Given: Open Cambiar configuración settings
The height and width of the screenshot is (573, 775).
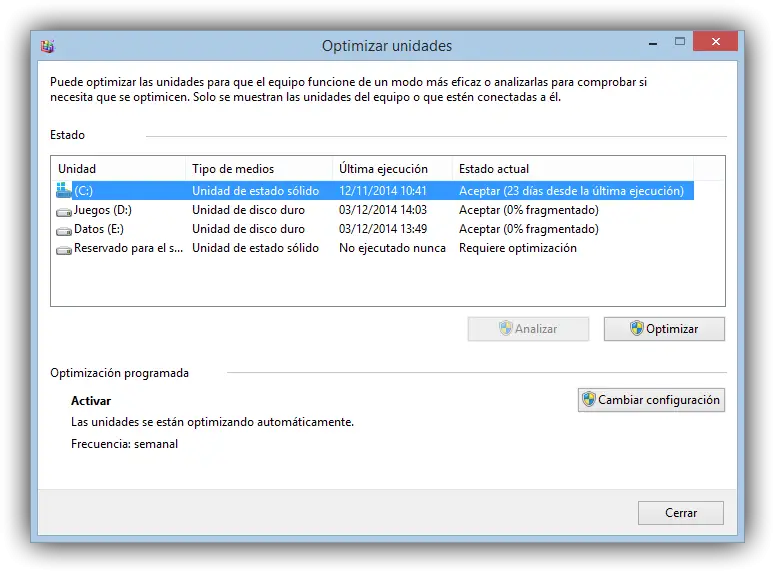Looking at the screenshot, I should tap(651, 399).
